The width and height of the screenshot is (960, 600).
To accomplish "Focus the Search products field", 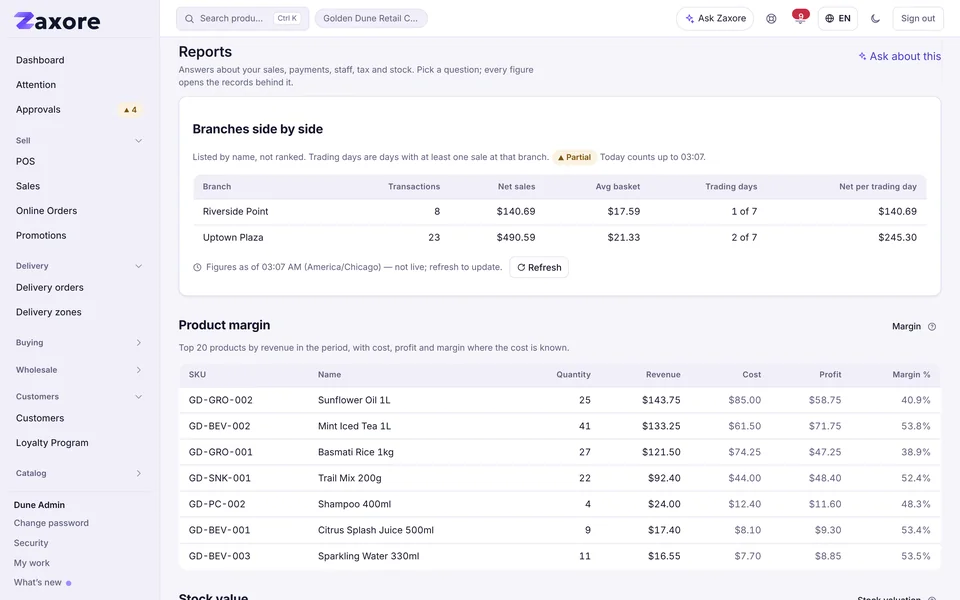I will pyautogui.click(x=242, y=18).
